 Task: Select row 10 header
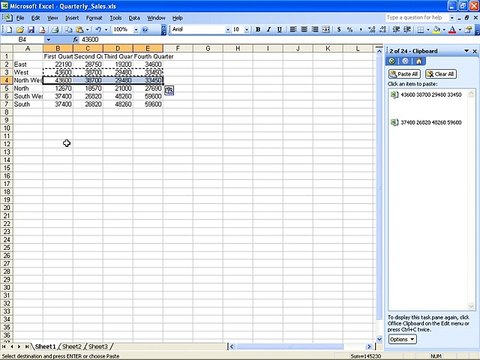point(7,128)
